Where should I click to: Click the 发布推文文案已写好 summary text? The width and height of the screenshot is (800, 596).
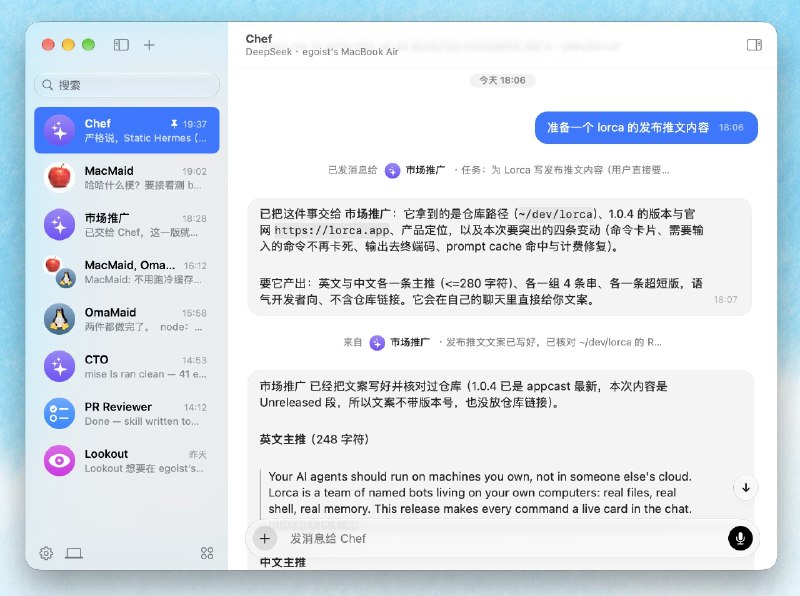click(554, 342)
